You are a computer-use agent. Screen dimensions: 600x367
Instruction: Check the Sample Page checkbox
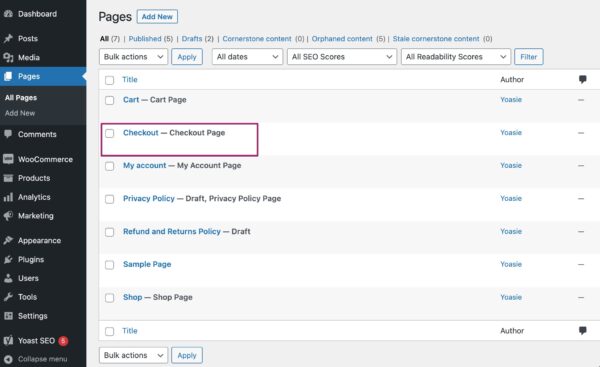click(109, 265)
